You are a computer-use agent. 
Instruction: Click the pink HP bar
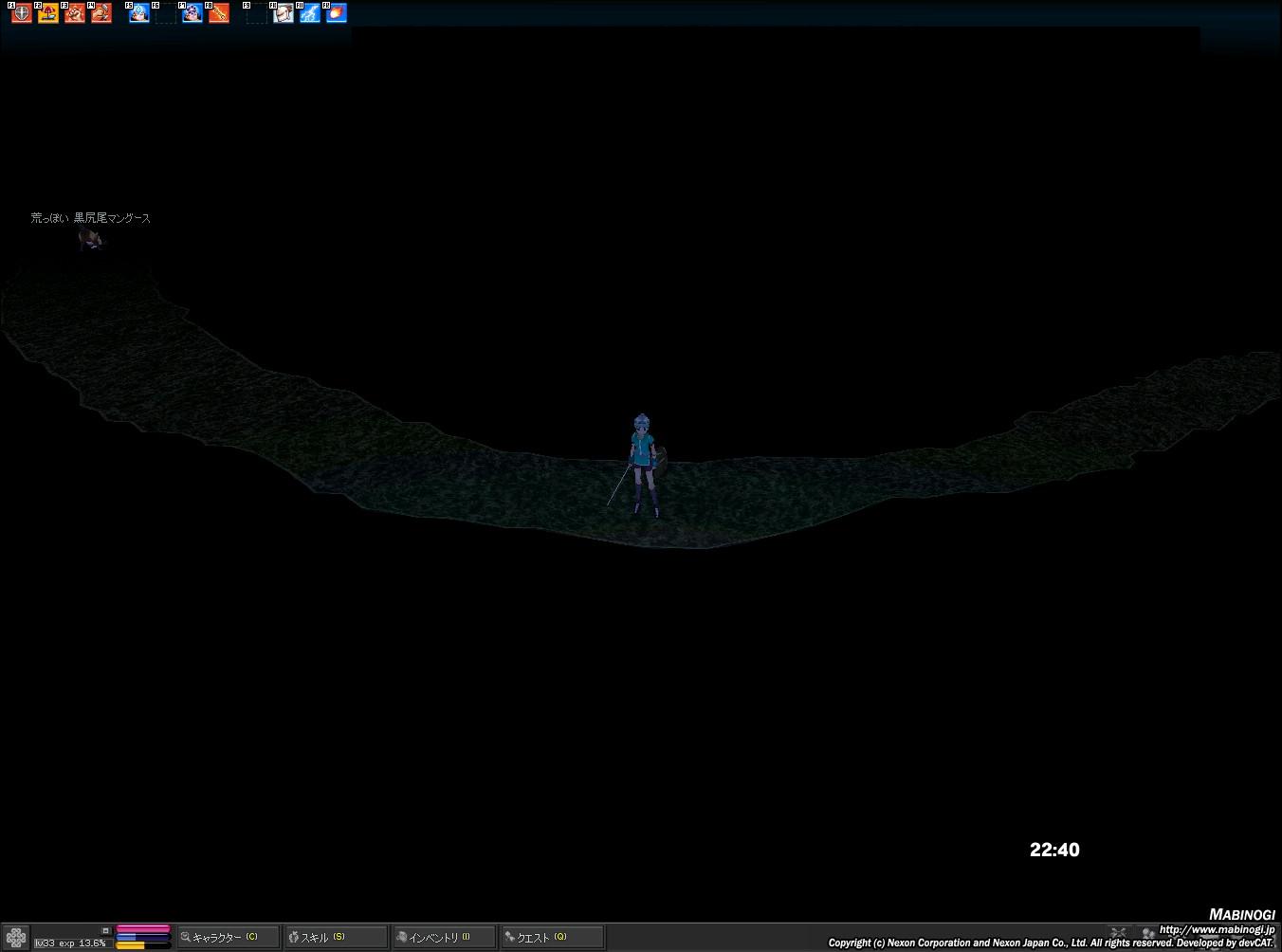142,929
